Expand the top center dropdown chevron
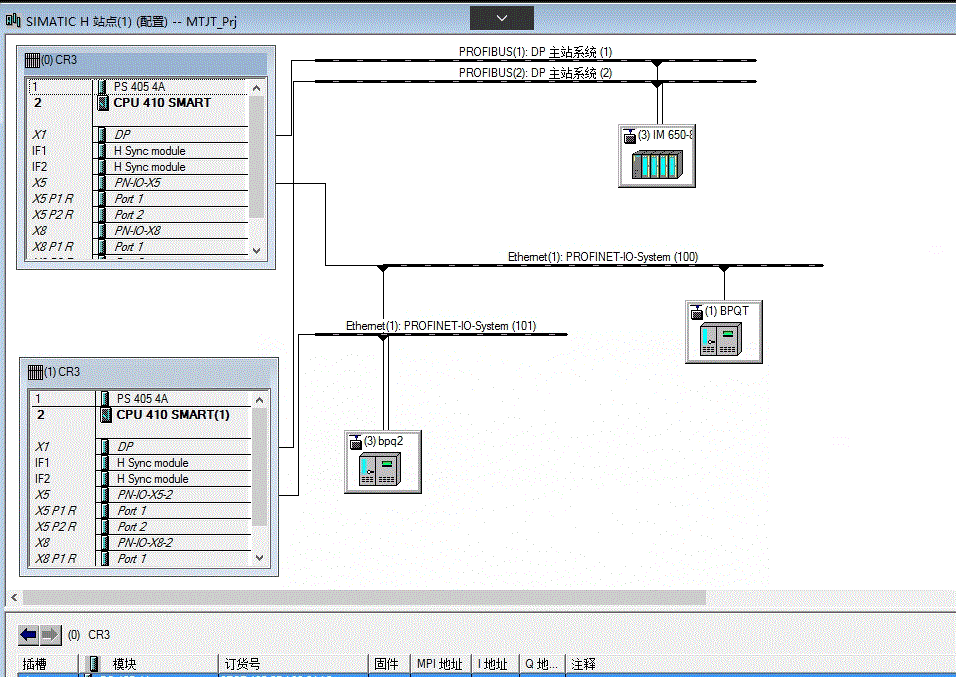 click(x=502, y=18)
